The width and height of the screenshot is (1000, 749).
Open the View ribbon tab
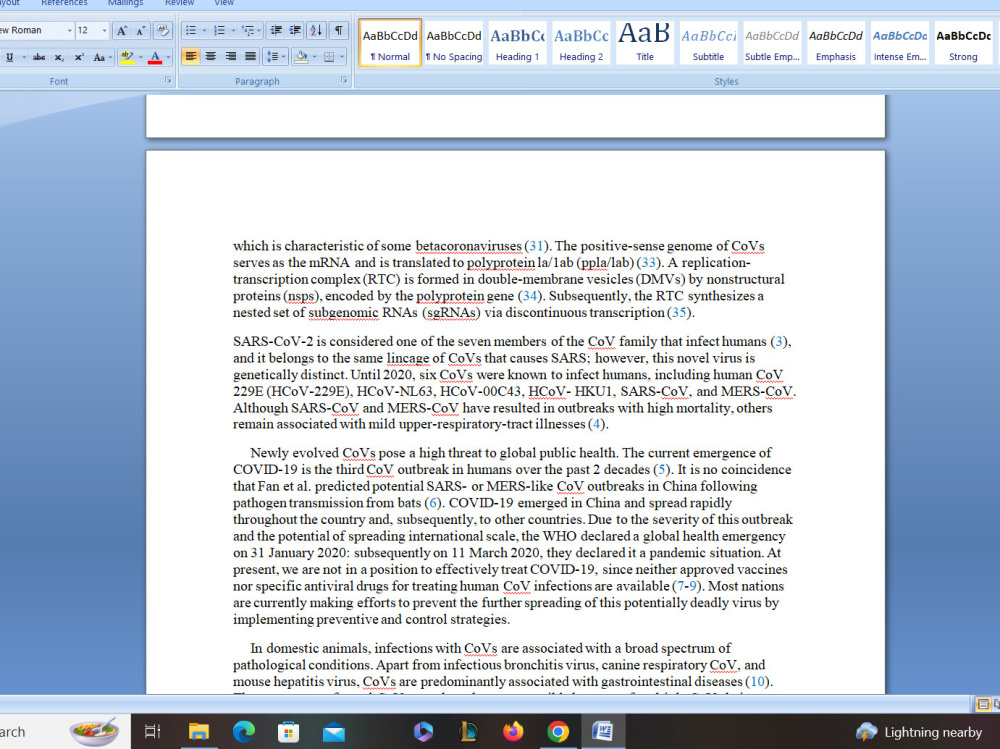224,3
